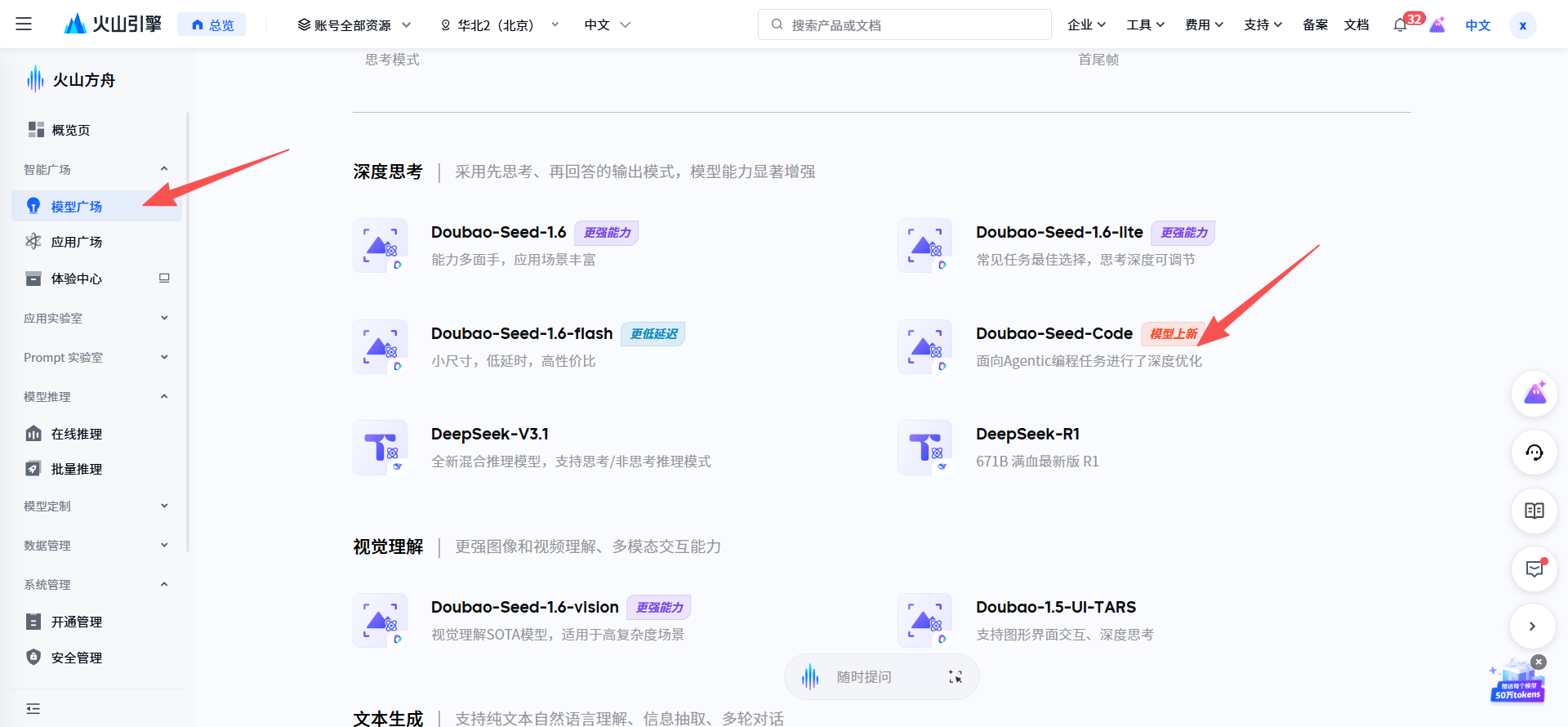Open 文档 link in header
The height and width of the screenshot is (727, 1568).
pyautogui.click(x=1356, y=25)
